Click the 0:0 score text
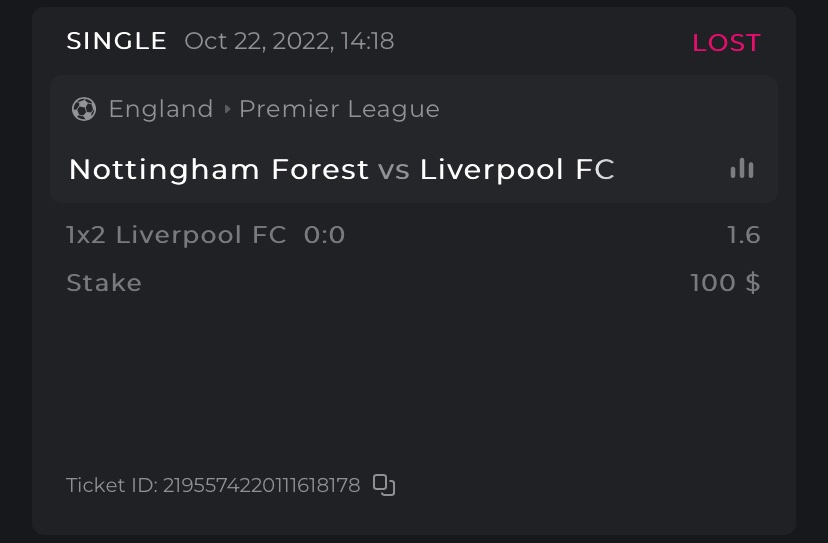This screenshot has height=543, width=828. pyautogui.click(x=324, y=235)
